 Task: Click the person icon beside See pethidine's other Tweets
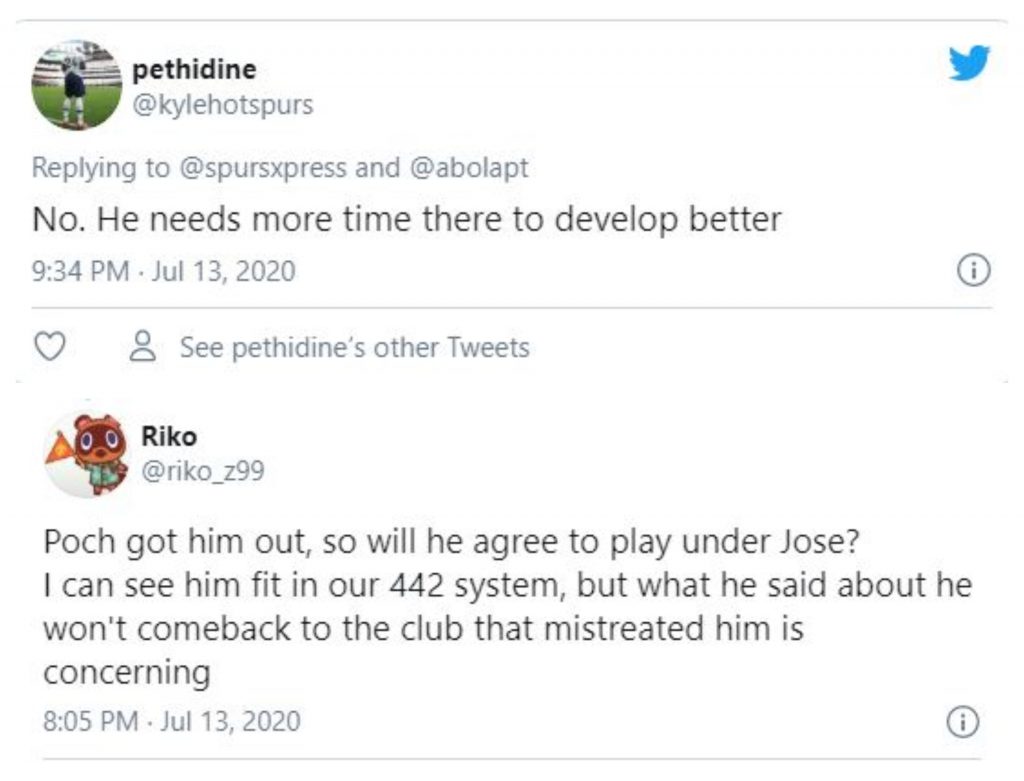[x=143, y=346]
